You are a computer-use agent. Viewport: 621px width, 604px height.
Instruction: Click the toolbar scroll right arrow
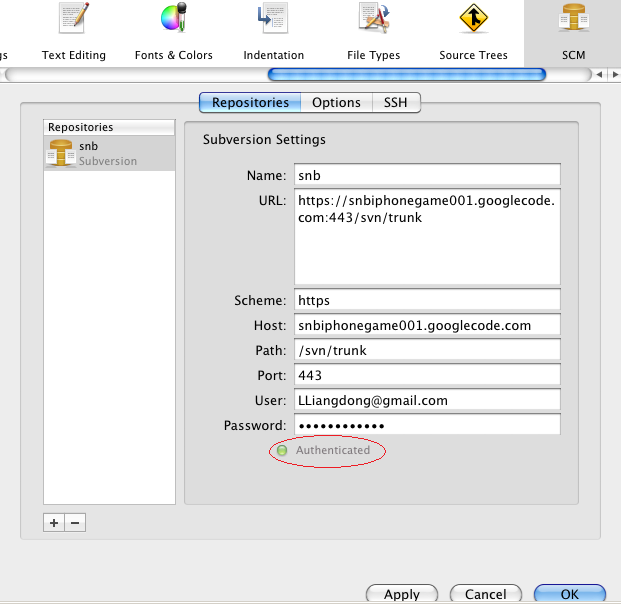point(615,74)
